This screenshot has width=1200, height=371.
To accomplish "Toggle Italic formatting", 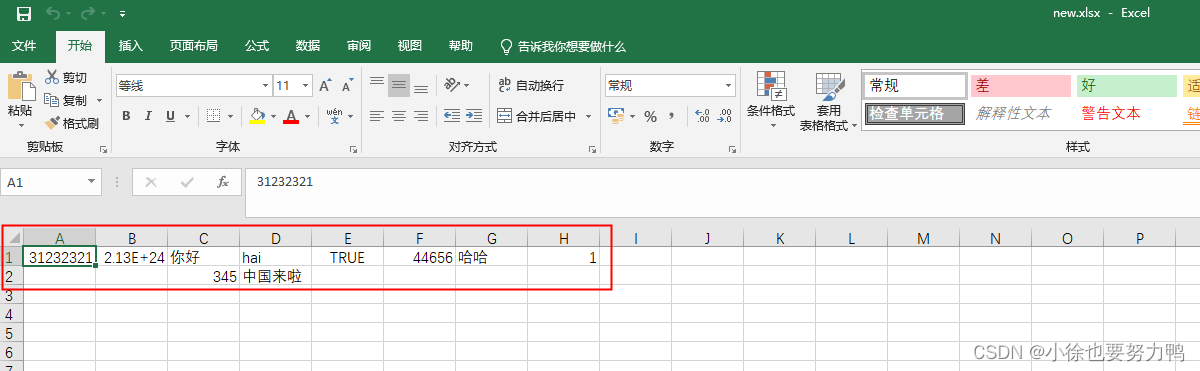I will coord(149,116).
